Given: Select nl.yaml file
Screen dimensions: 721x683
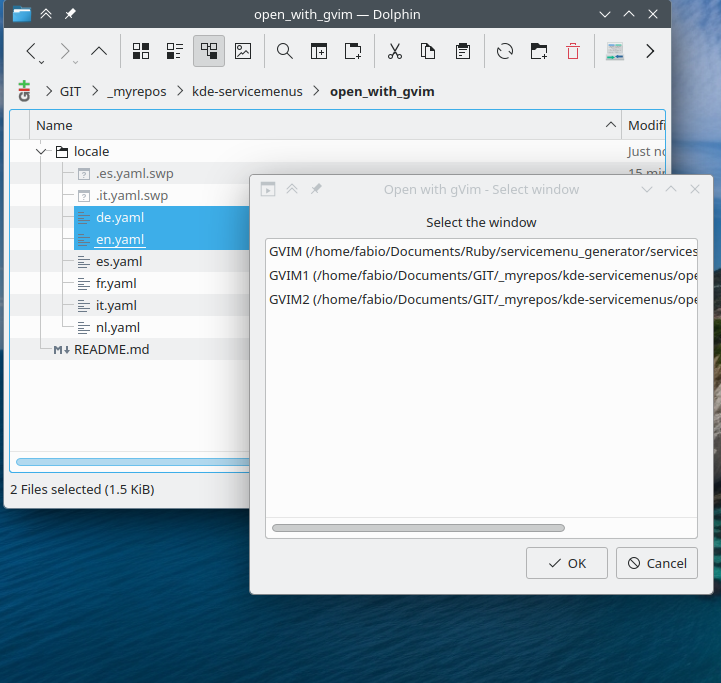Looking at the screenshot, I should (117, 328).
